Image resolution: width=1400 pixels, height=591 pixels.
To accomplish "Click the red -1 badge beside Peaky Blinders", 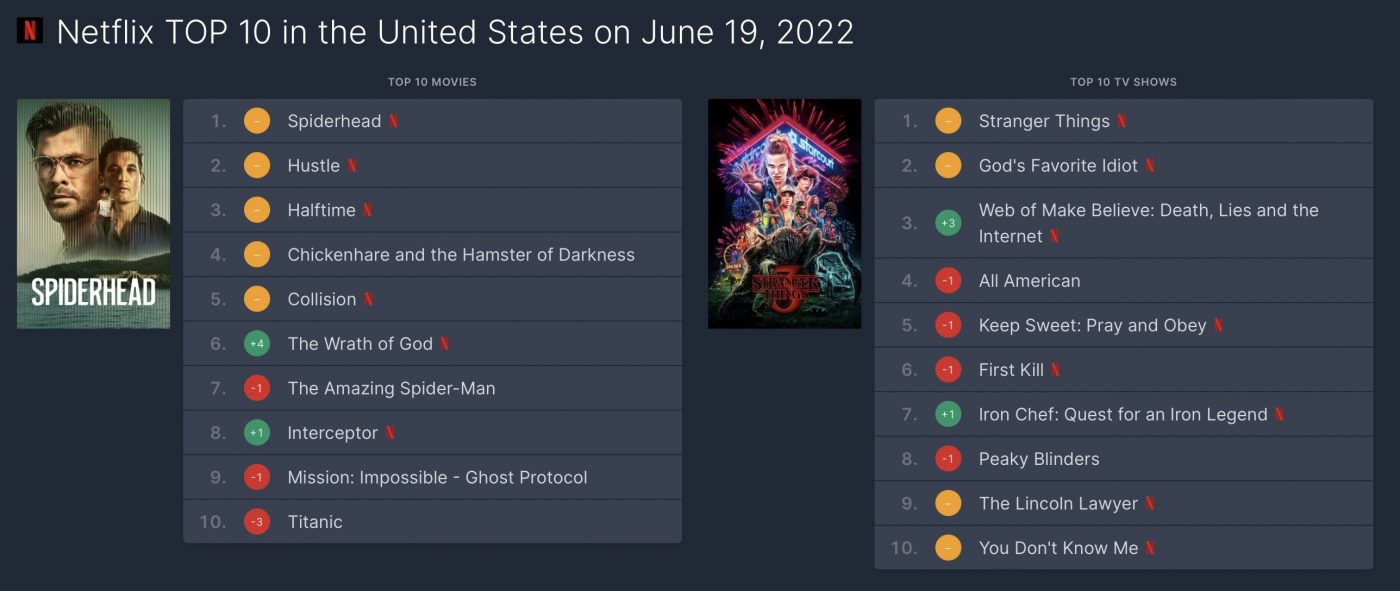I will (x=948, y=459).
